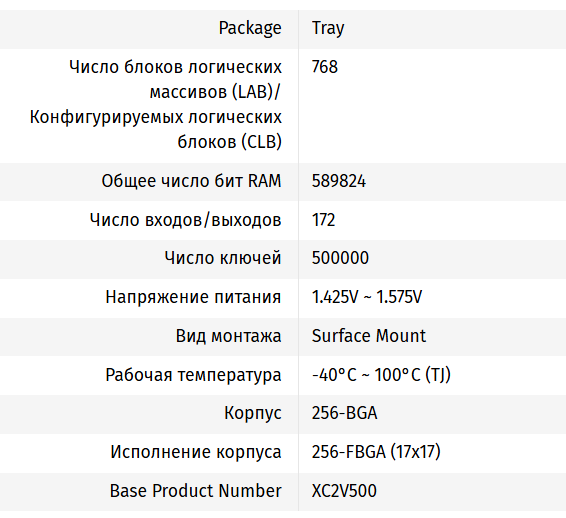Select the Вид монтажа label
This screenshot has width=566, height=518.
click(x=228, y=336)
